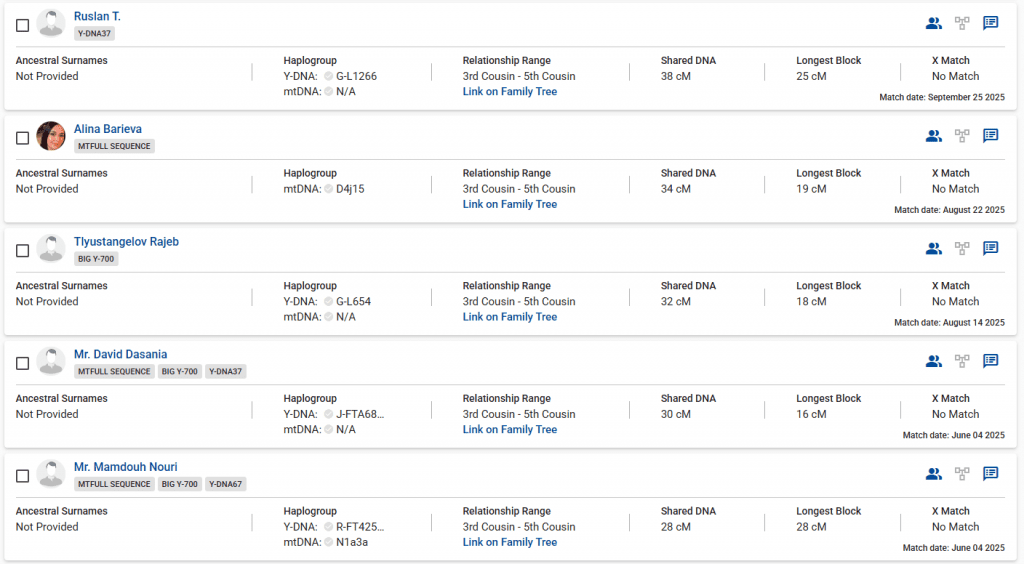
Task: Open notes icon for Mr. Mamdouh Nouri
Action: click(990, 474)
